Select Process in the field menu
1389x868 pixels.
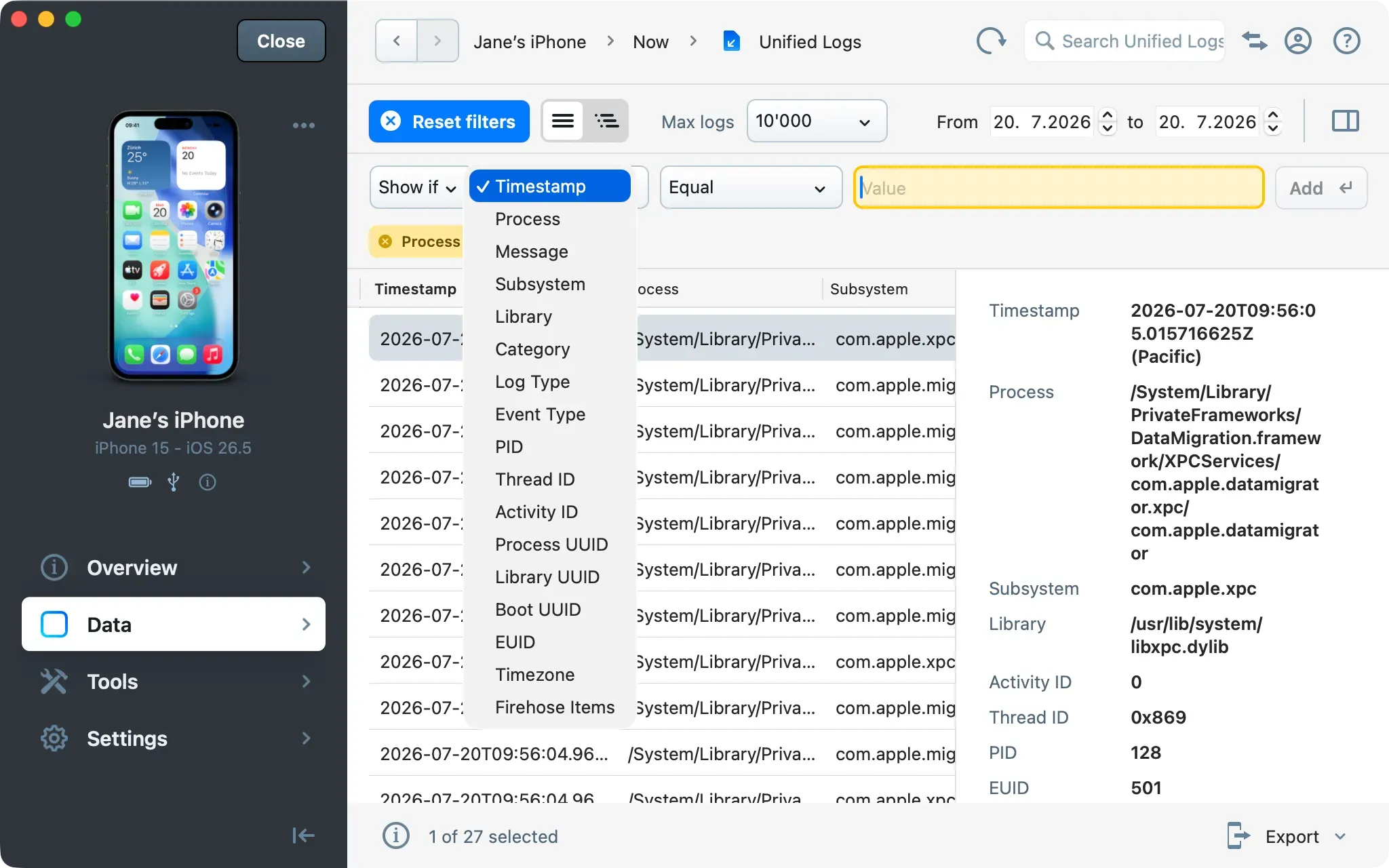coord(550,219)
